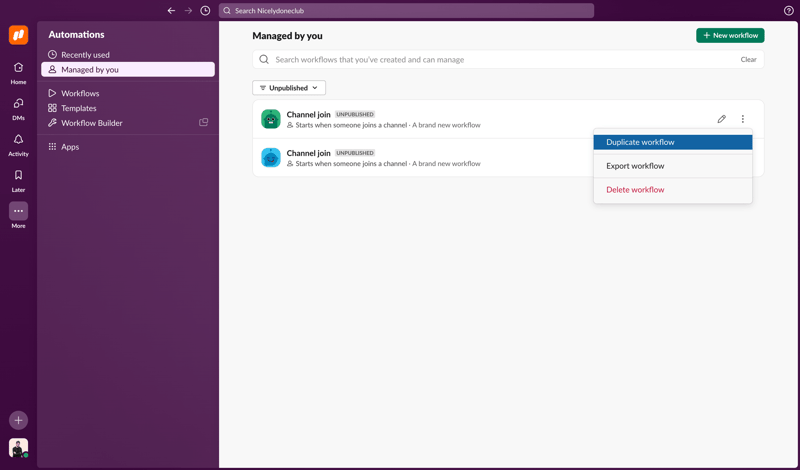This screenshot has height=470, width=800.
Task: Open the Apps section
Action: 128,147
